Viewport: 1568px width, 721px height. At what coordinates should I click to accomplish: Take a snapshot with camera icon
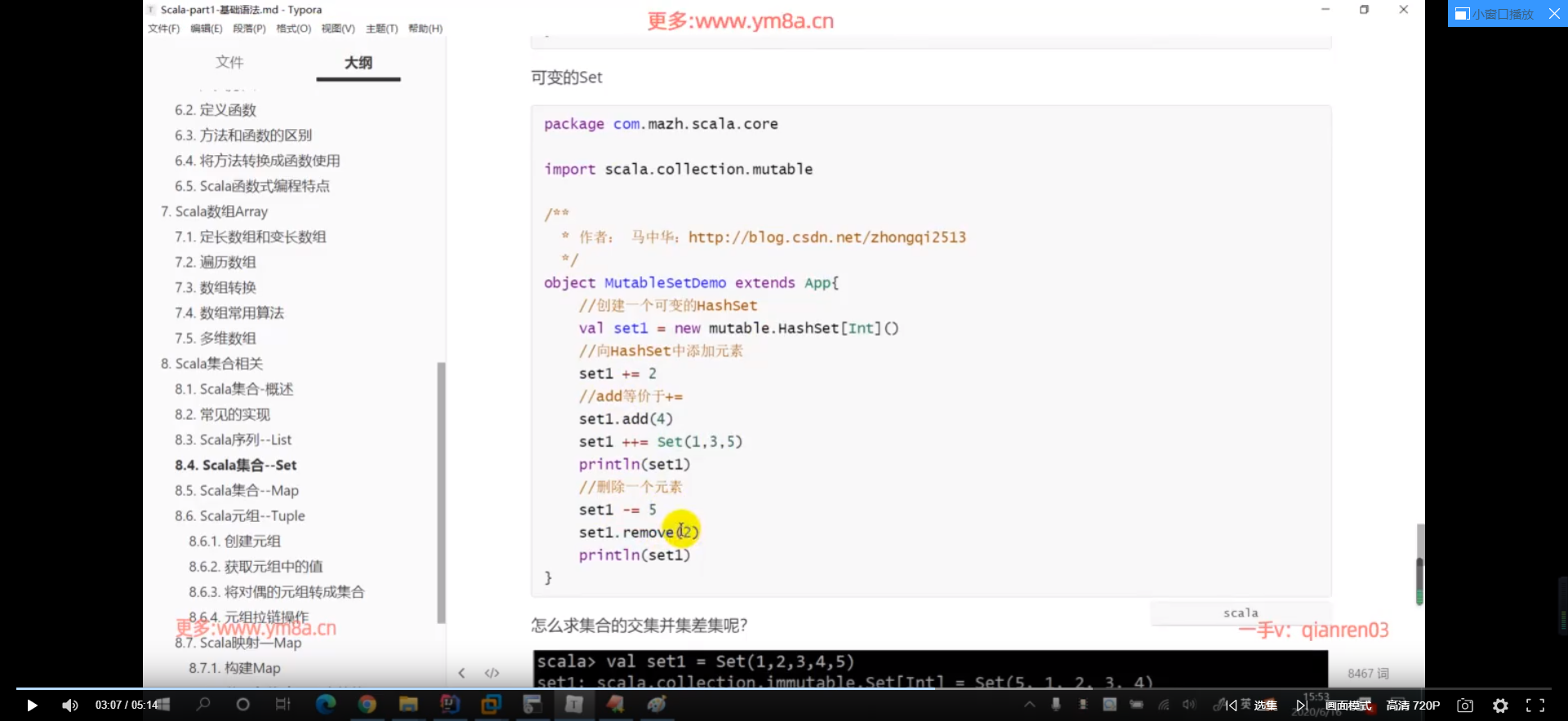pos(1465,705)
